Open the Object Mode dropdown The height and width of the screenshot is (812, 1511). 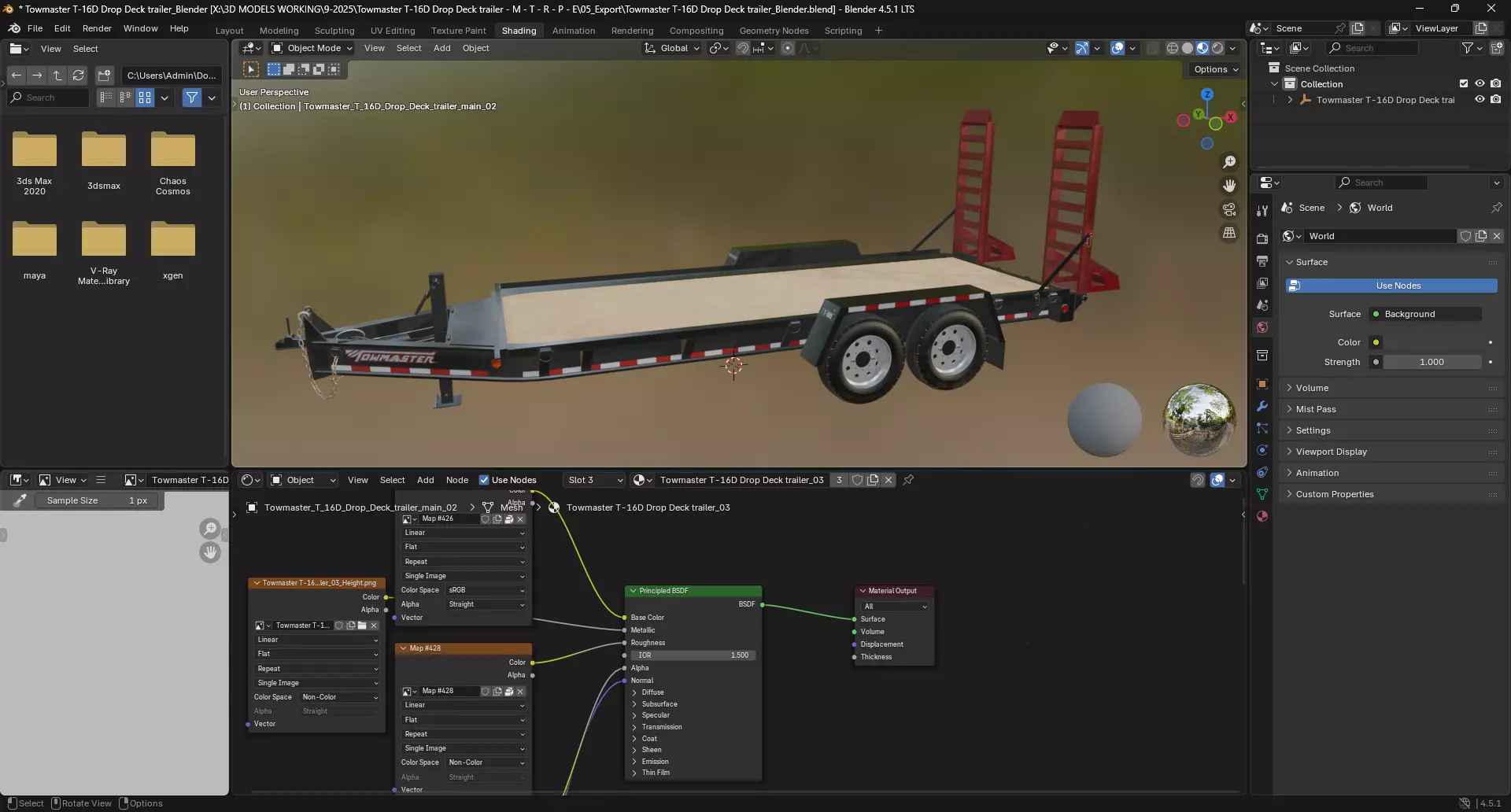(x=312, y=49)
